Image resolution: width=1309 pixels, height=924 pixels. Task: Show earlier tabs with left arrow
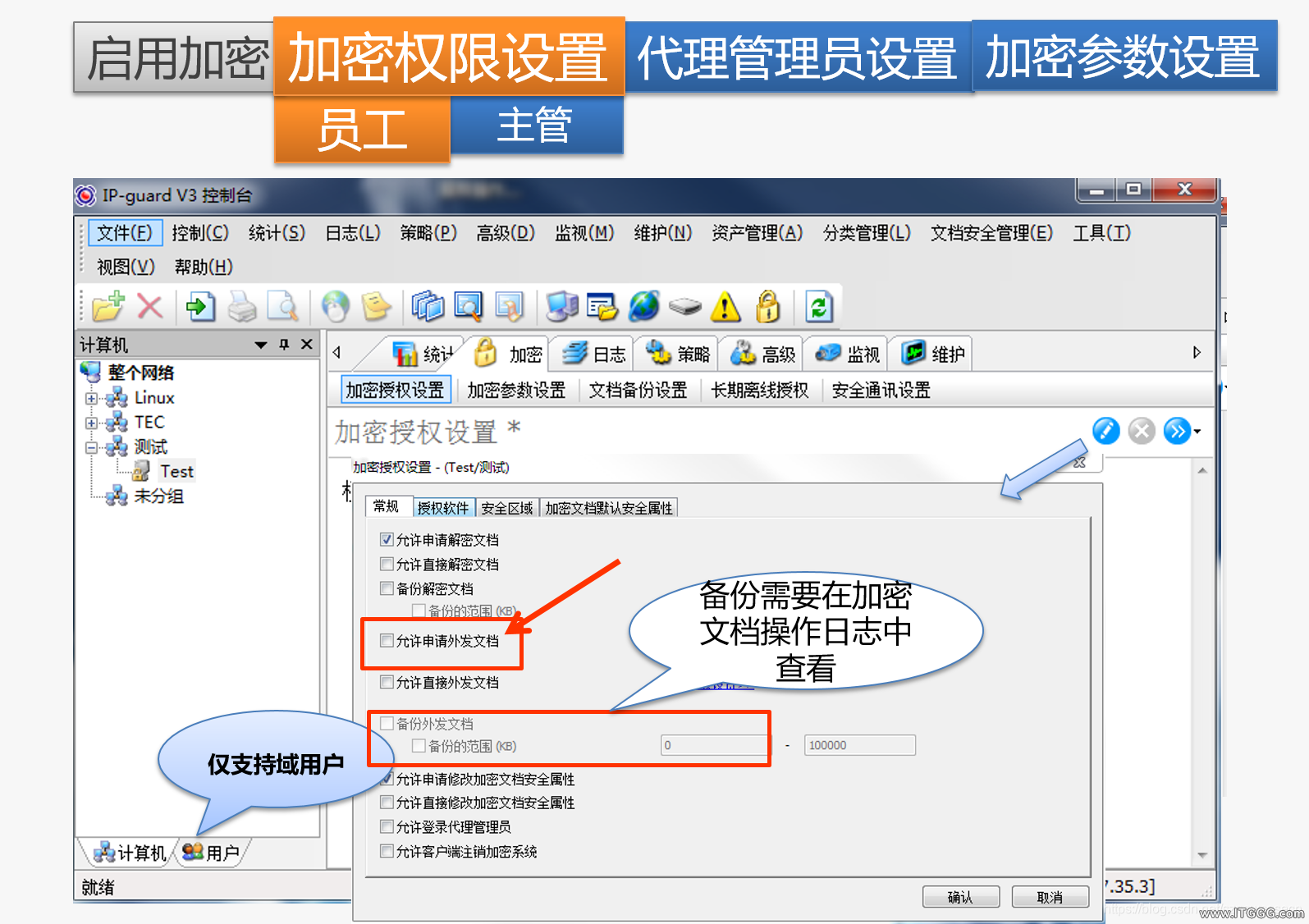[x=336, y=353]
